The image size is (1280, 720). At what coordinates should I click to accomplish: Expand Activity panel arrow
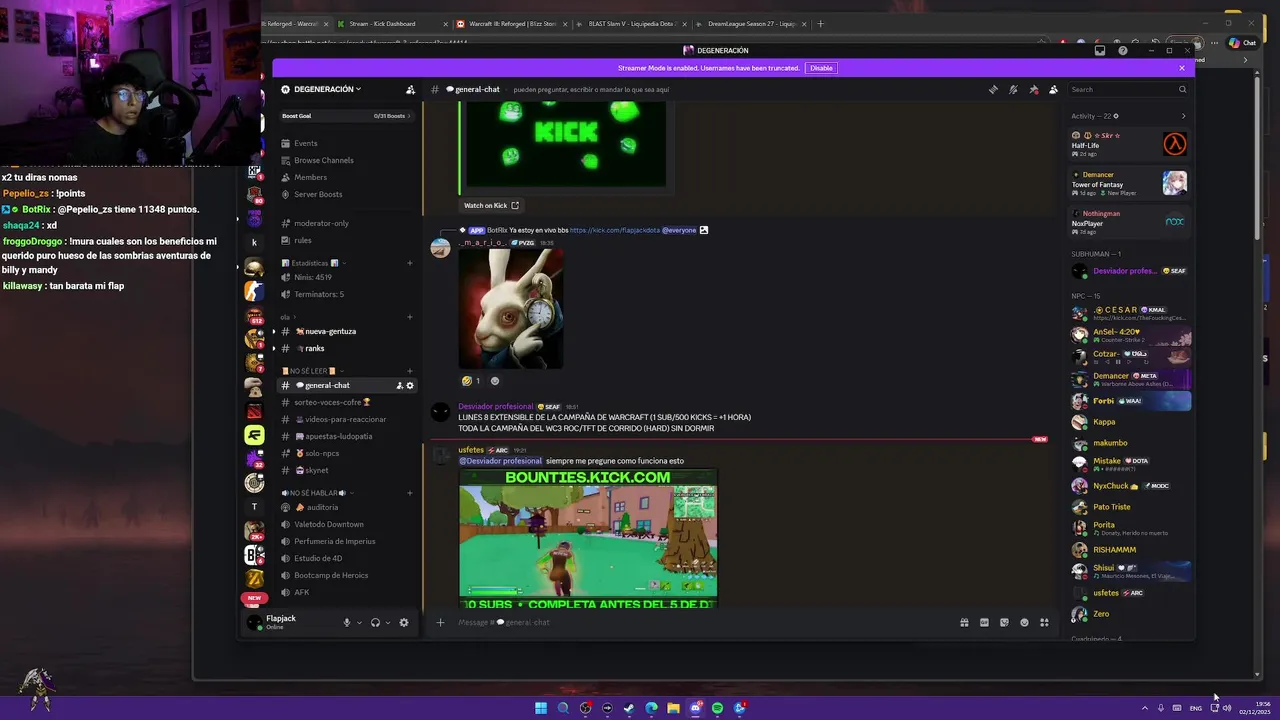(1183, 116)
